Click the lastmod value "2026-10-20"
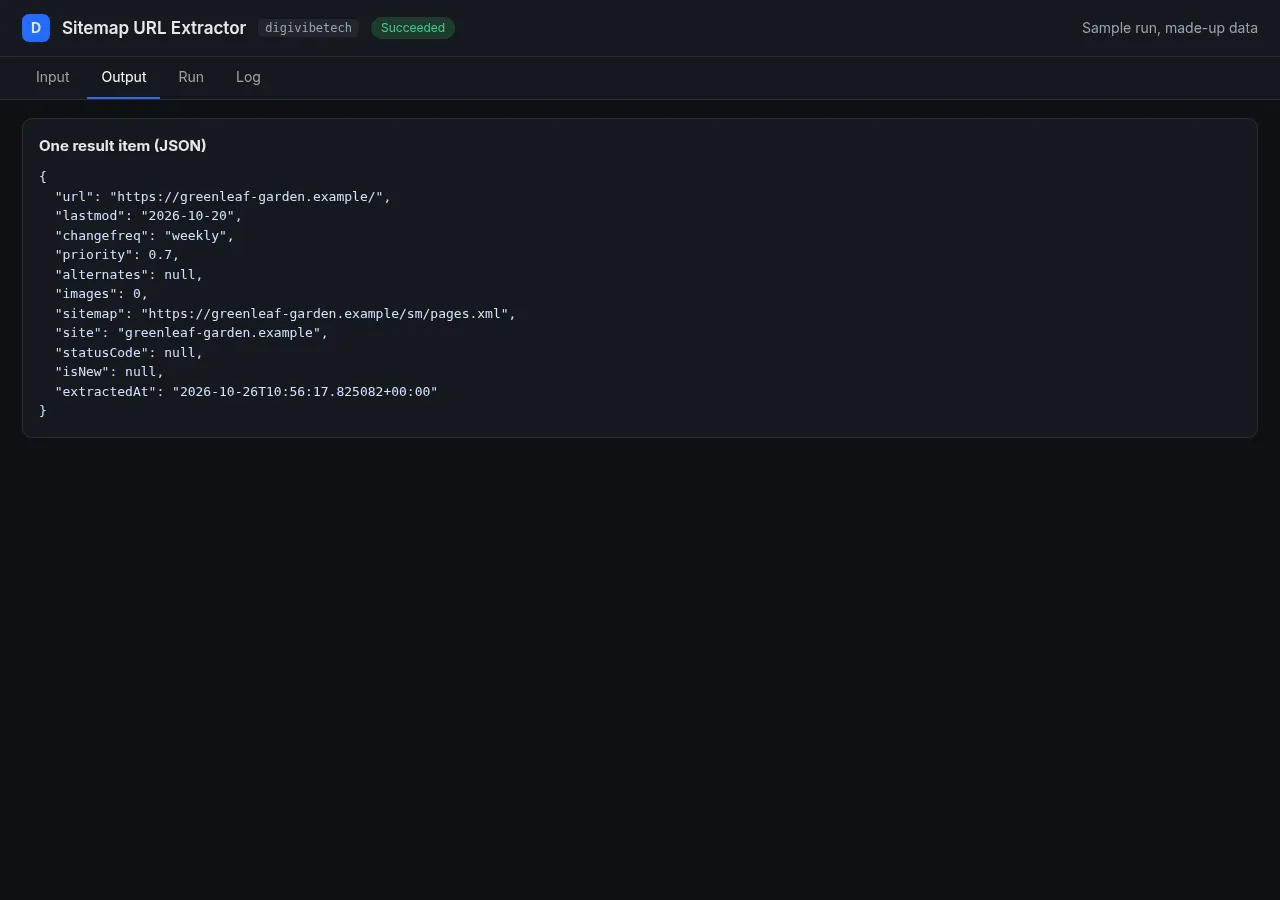The height and width of the screenshot is (900, 1280). (x=188, y=216)
